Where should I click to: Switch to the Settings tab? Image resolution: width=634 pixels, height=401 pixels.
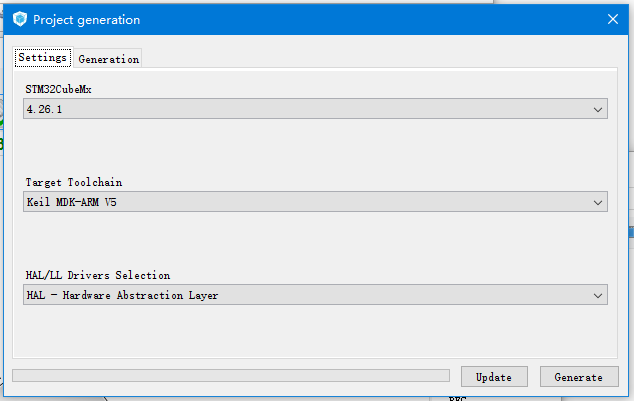[x=42, y=57]
